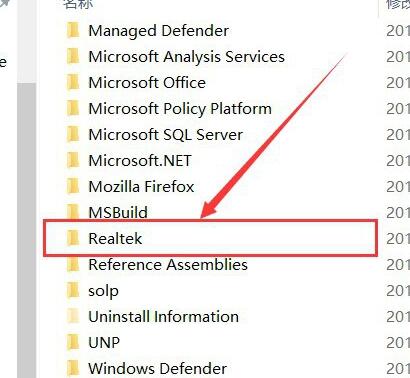The height and width of the screenshot is (378, 410).
Task: Click the solp folder icon
Action: pyautogui.click(x=73, y=290)
